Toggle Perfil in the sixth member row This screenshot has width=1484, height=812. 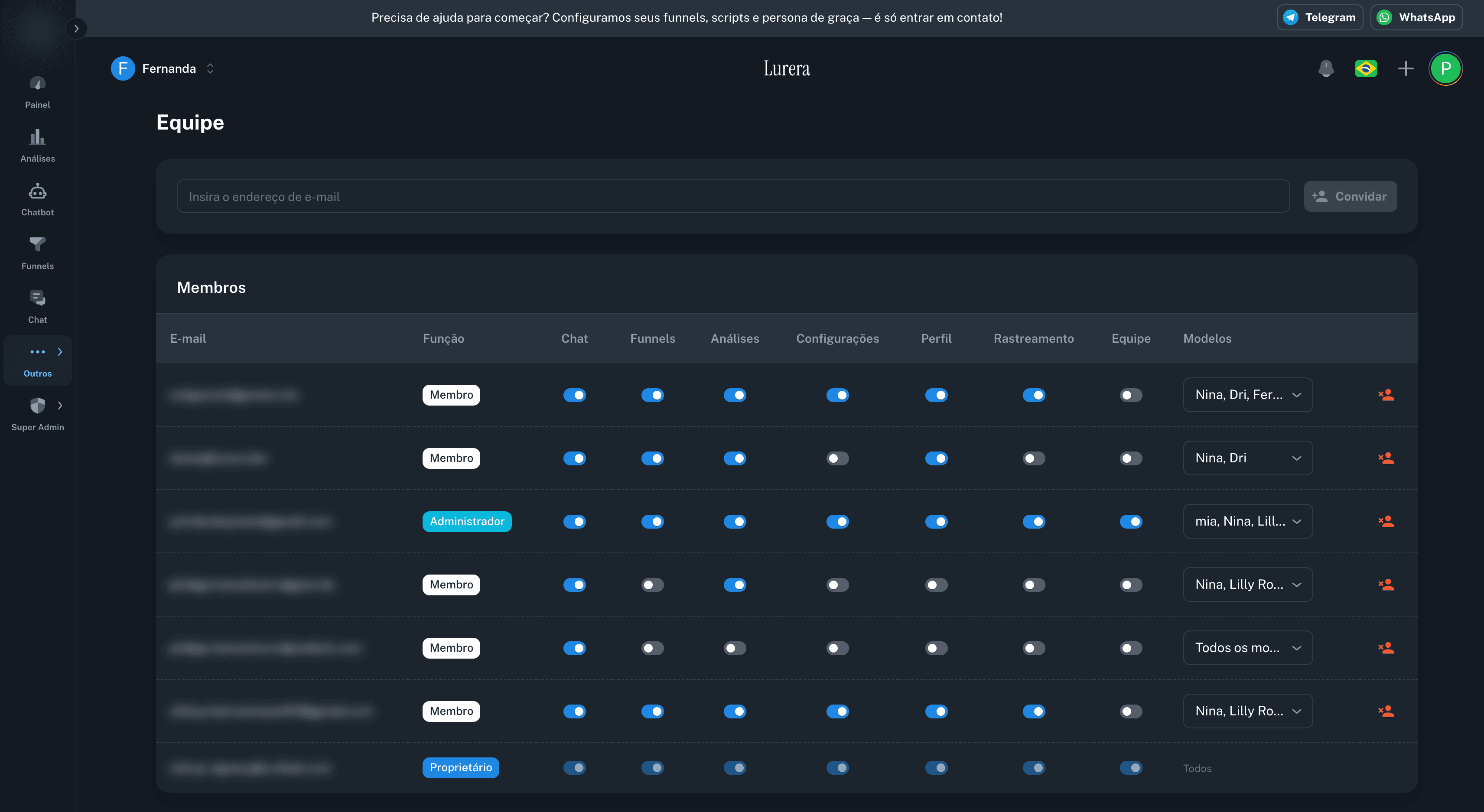click(936, 712)
